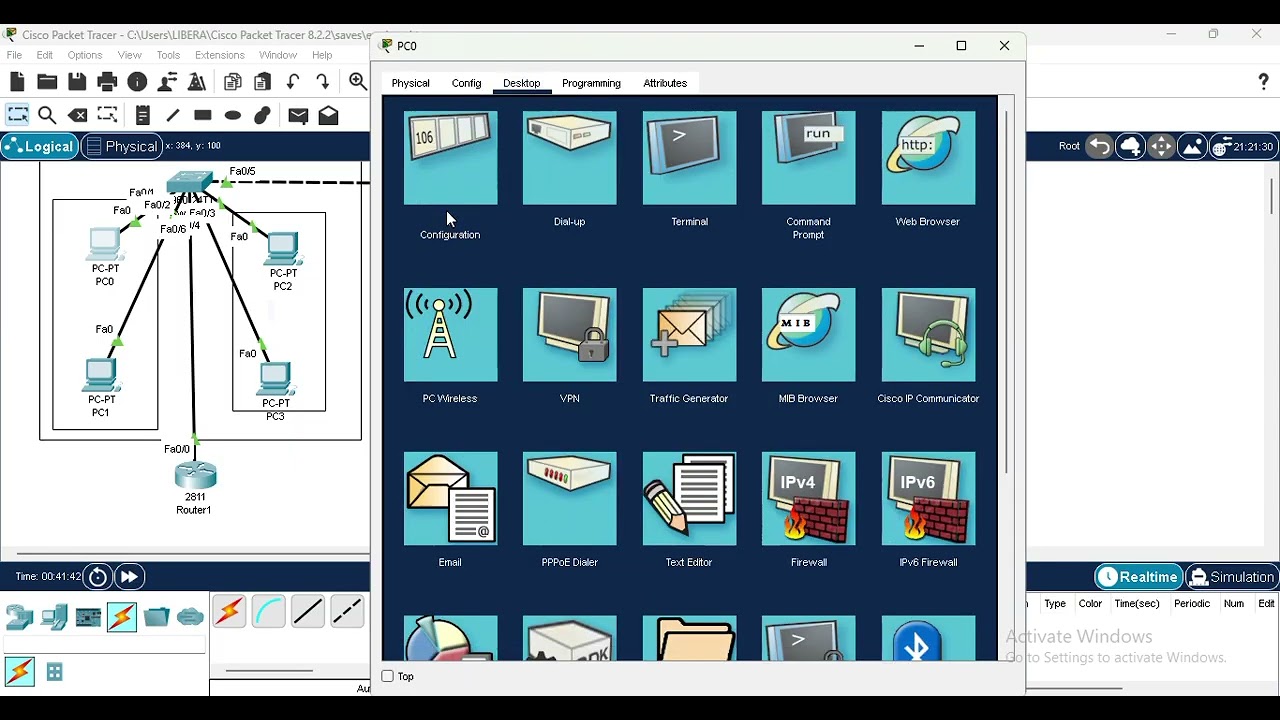Open the File menu
Screen dimensions: 1280x720
tap(14, 55)
